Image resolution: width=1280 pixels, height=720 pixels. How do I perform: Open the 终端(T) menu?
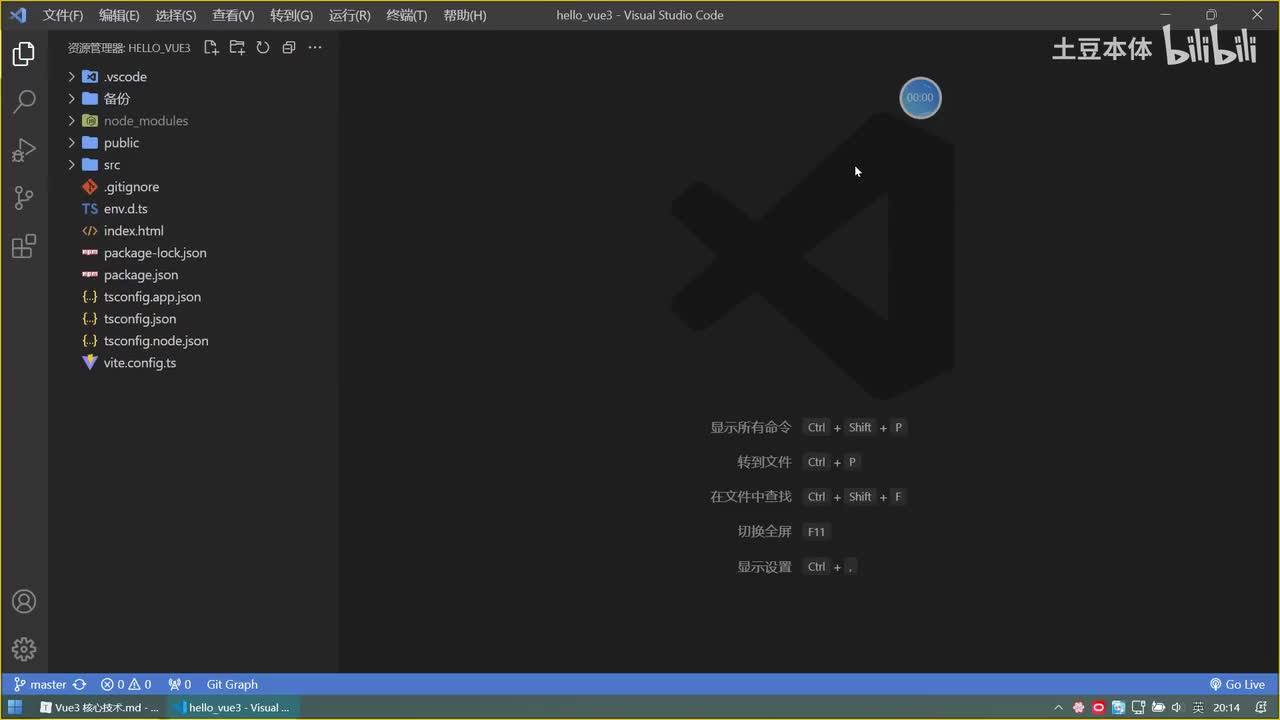coord(406,15)
